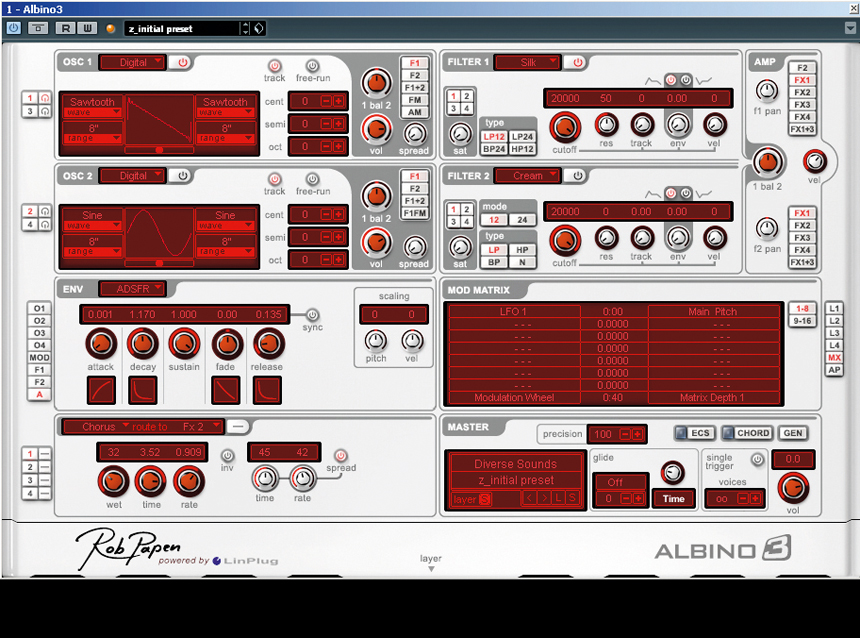Increase OSC 1 cent value with plus
This screenshot has height=638, width=860.
pos(338,101)
